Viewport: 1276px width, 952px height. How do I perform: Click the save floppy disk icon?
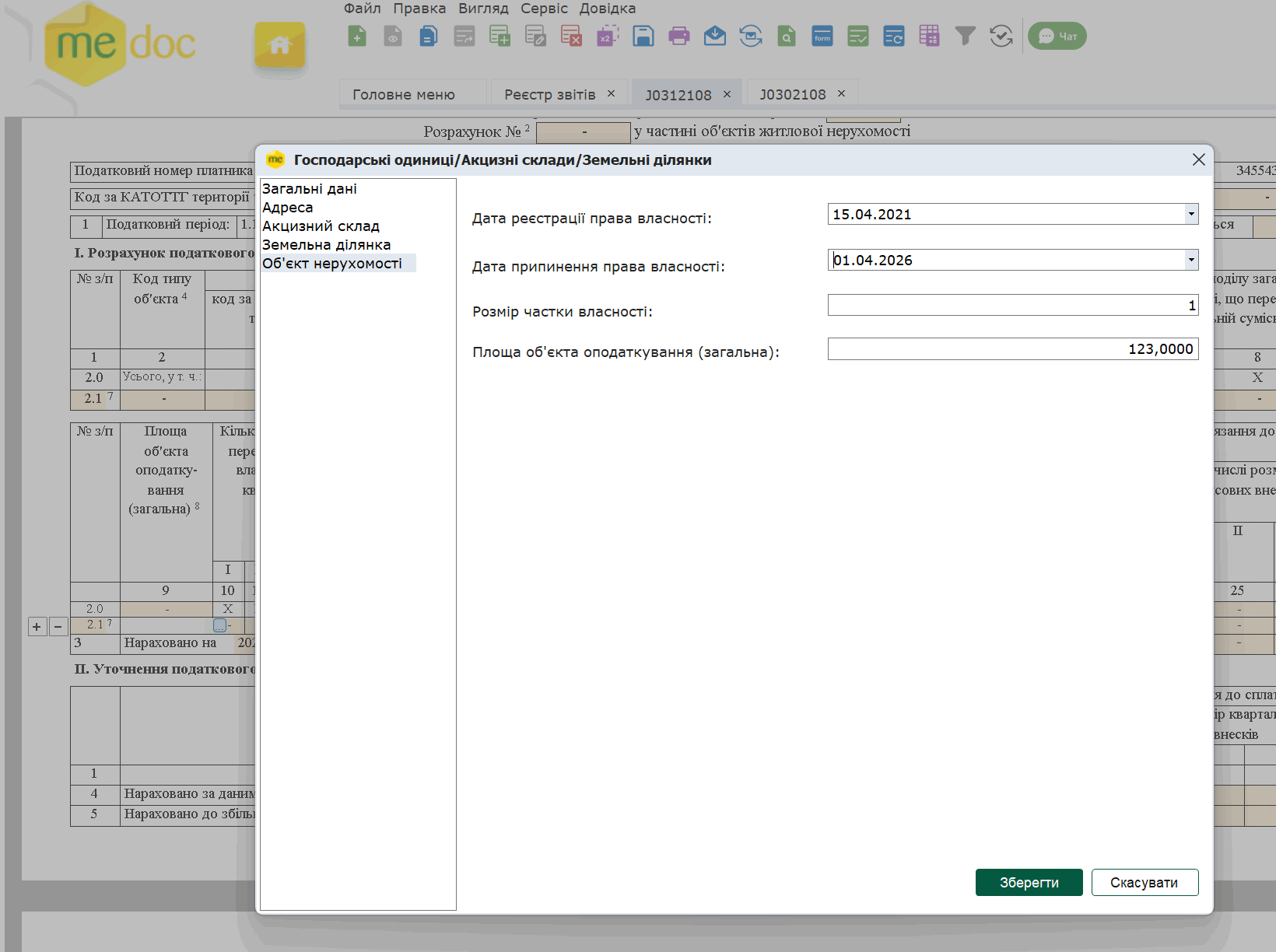643,36
